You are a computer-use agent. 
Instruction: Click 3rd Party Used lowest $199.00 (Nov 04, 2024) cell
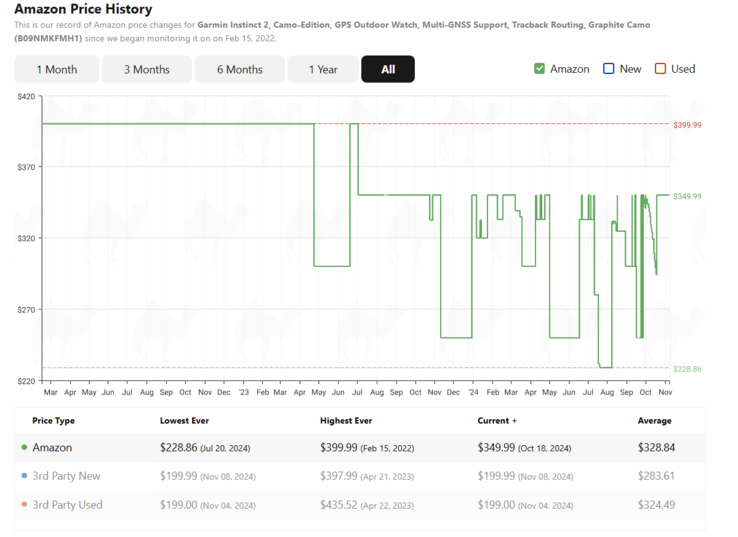pyautogui.click(x=208, y=505)
